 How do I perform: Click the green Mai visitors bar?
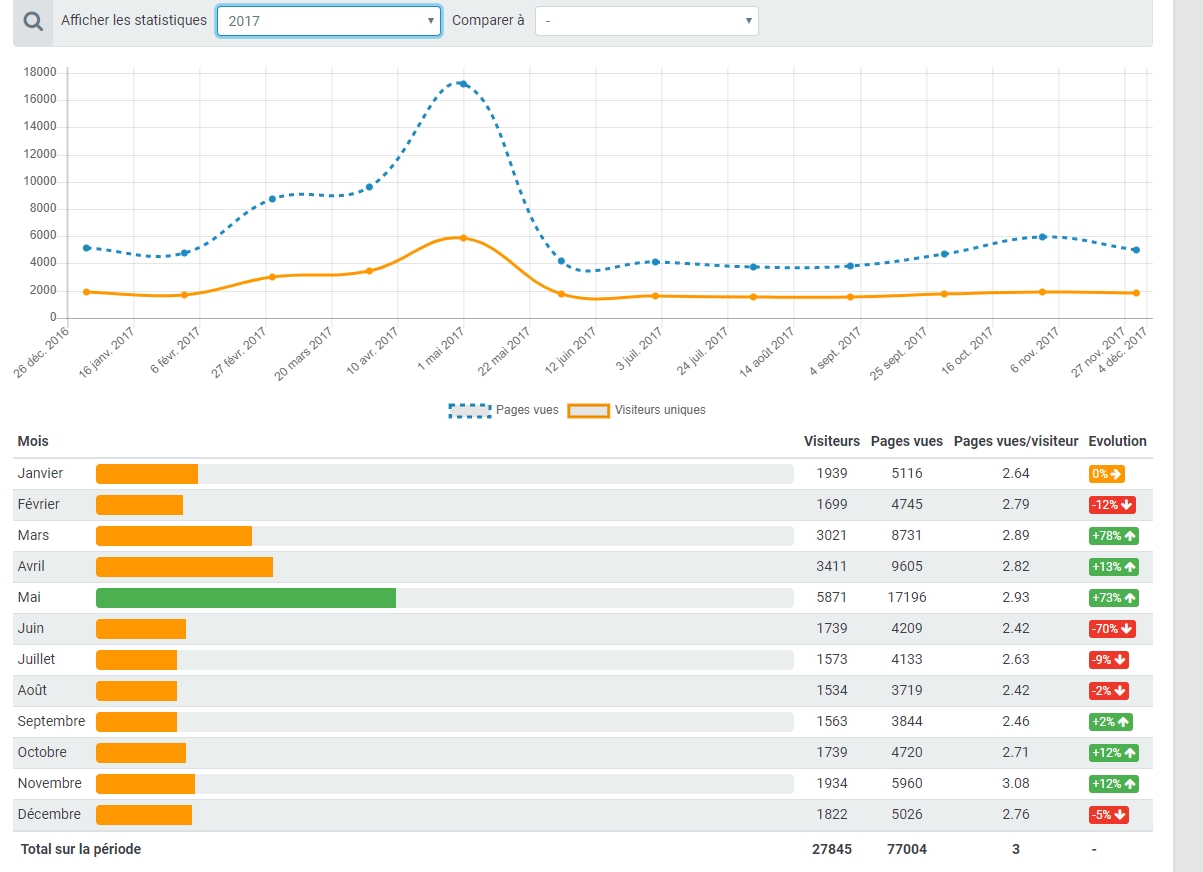[x=246, y=598]
